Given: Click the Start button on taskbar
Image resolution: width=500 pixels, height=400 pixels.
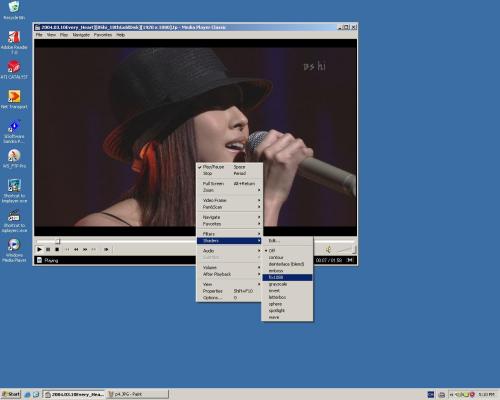Looking at the screenshot, I should coord(11,394).
